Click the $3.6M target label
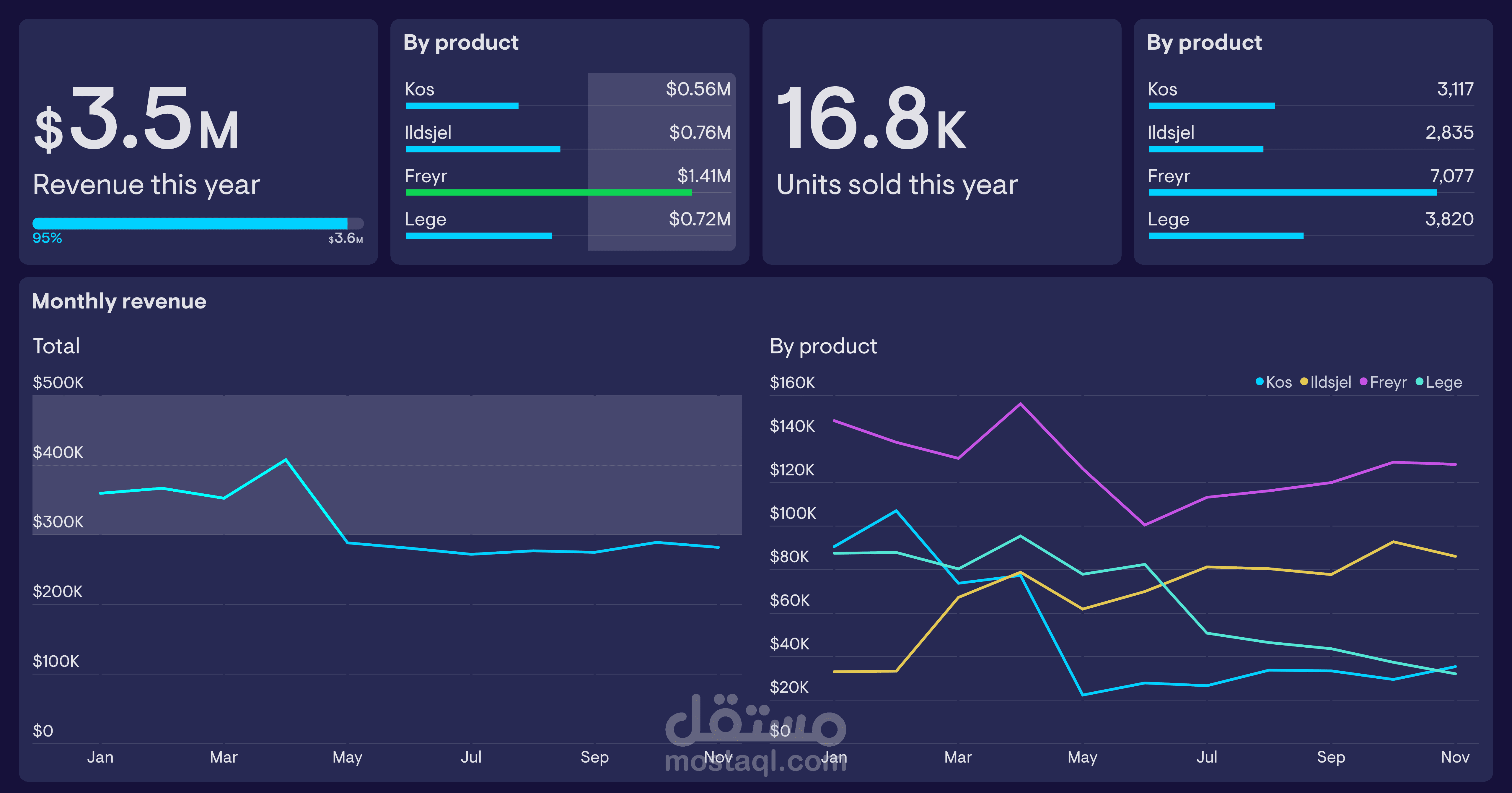Viewport: 1512px width, 793px height. 346,238
